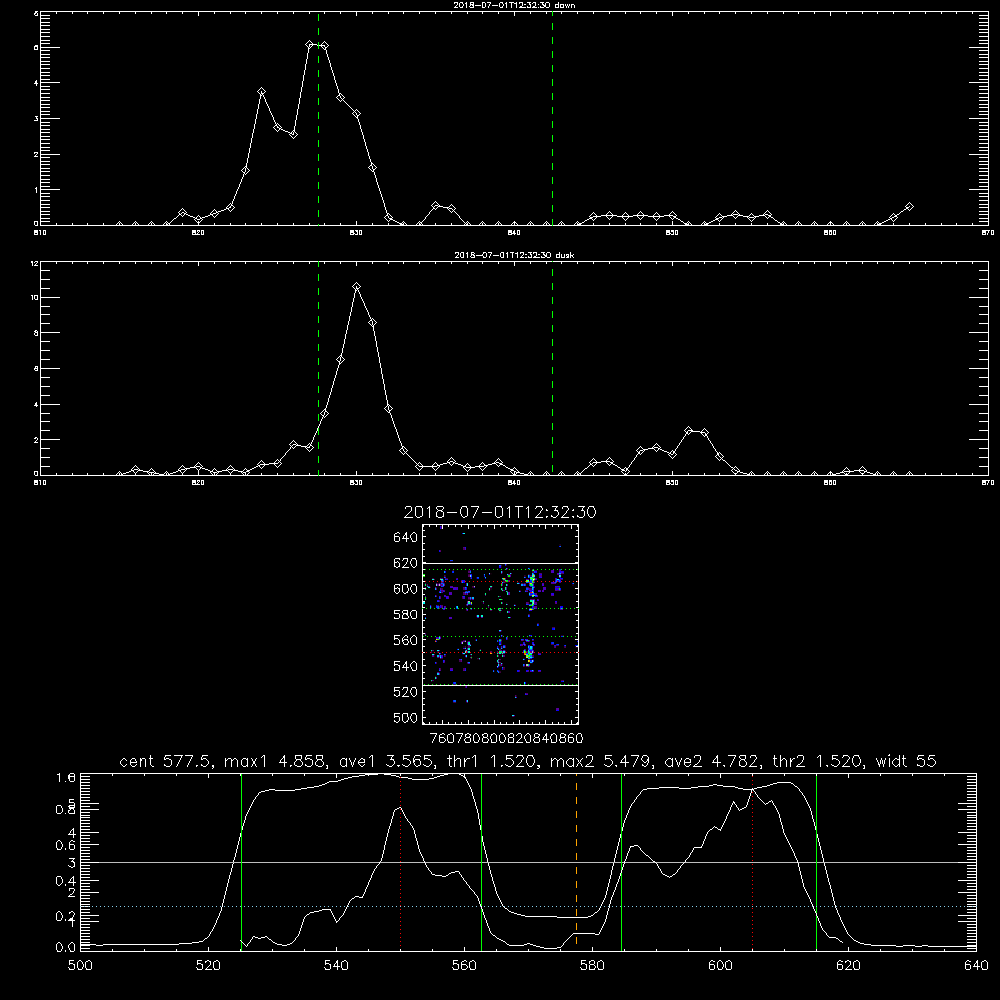Click the '12' y-axis label of dusk plot
This screenshot has width=1000, height=1000.
(34, 264)
